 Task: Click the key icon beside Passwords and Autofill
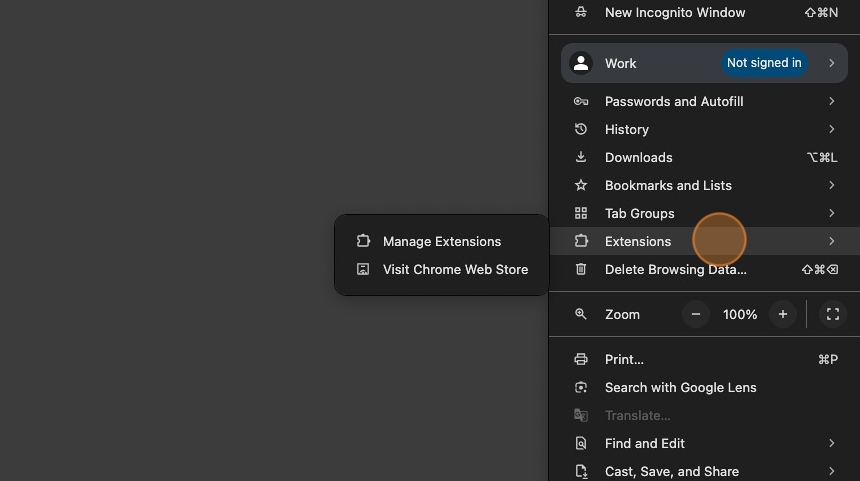581,101
